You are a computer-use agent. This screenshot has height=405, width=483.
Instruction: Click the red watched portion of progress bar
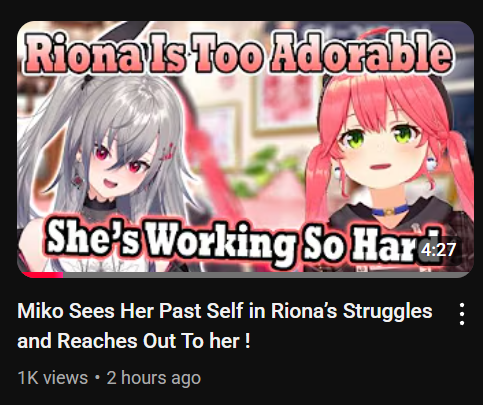point(42,275)
